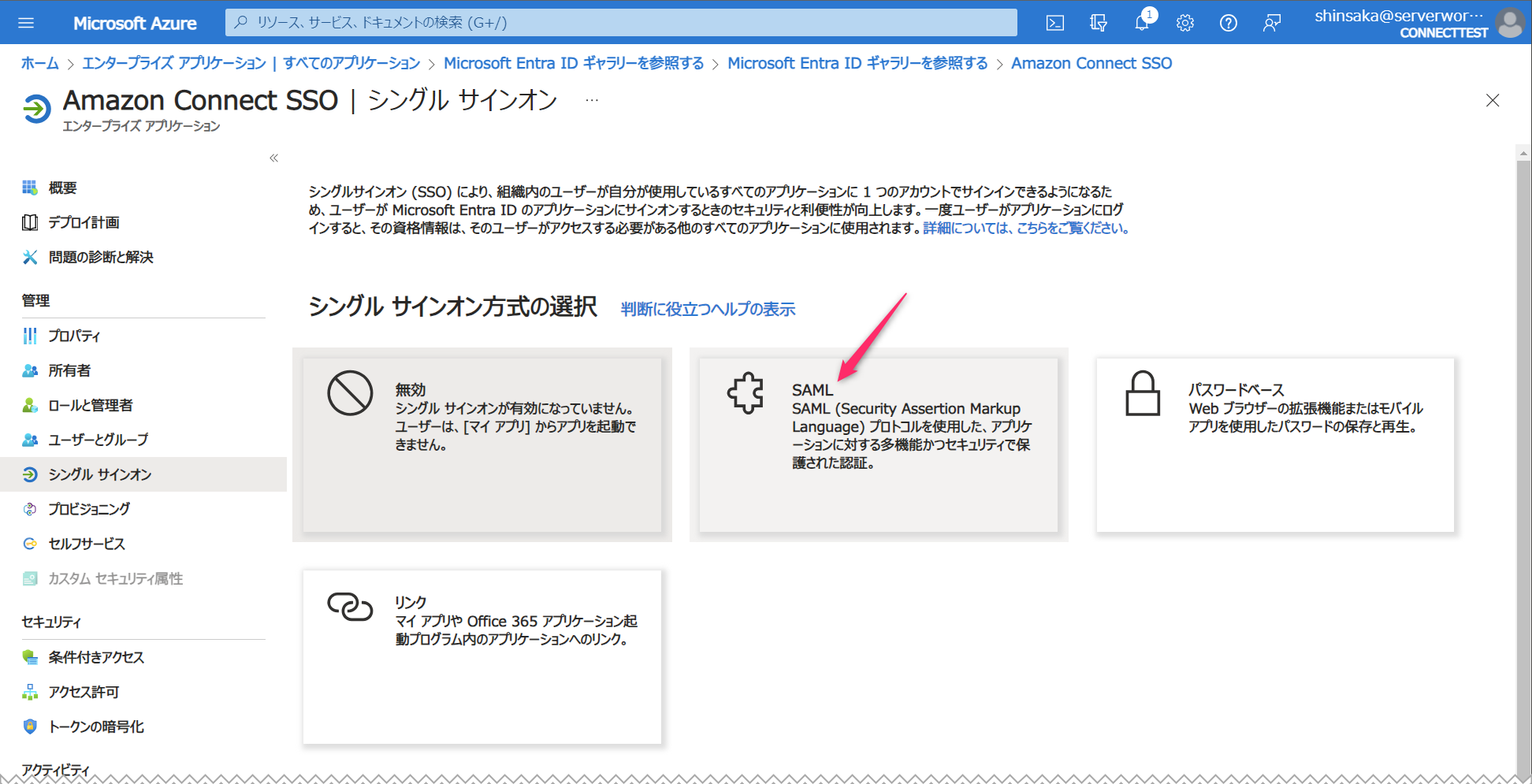This screenshot has height=784, width=1532.
Task: Click the 所有者 people icon
Action: [30, 370]
